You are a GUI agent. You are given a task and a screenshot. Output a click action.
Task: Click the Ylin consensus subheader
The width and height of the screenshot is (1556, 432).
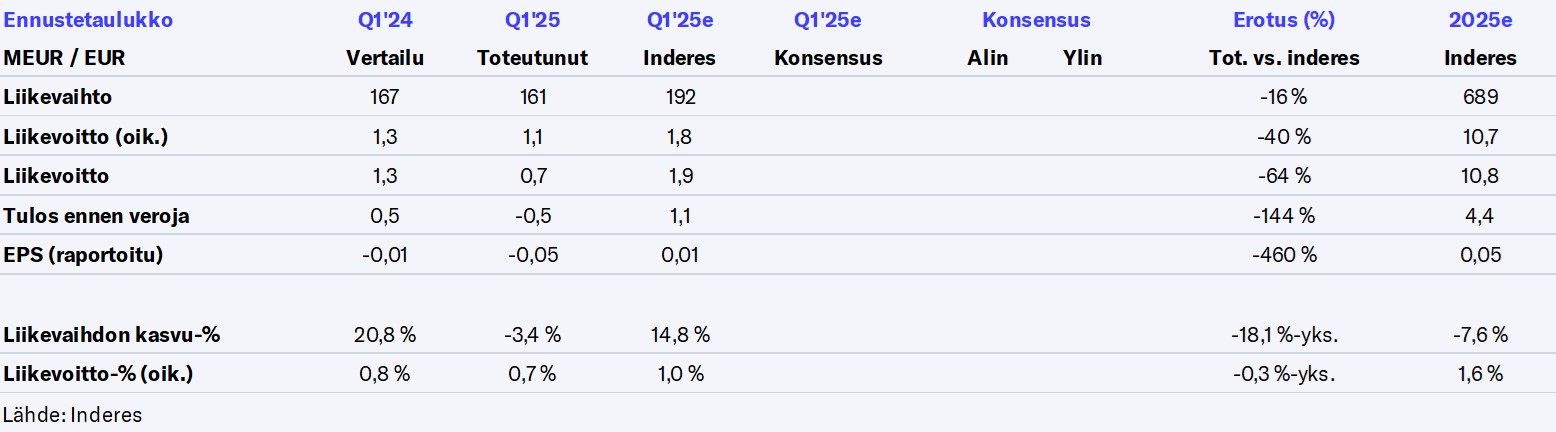1082,58
